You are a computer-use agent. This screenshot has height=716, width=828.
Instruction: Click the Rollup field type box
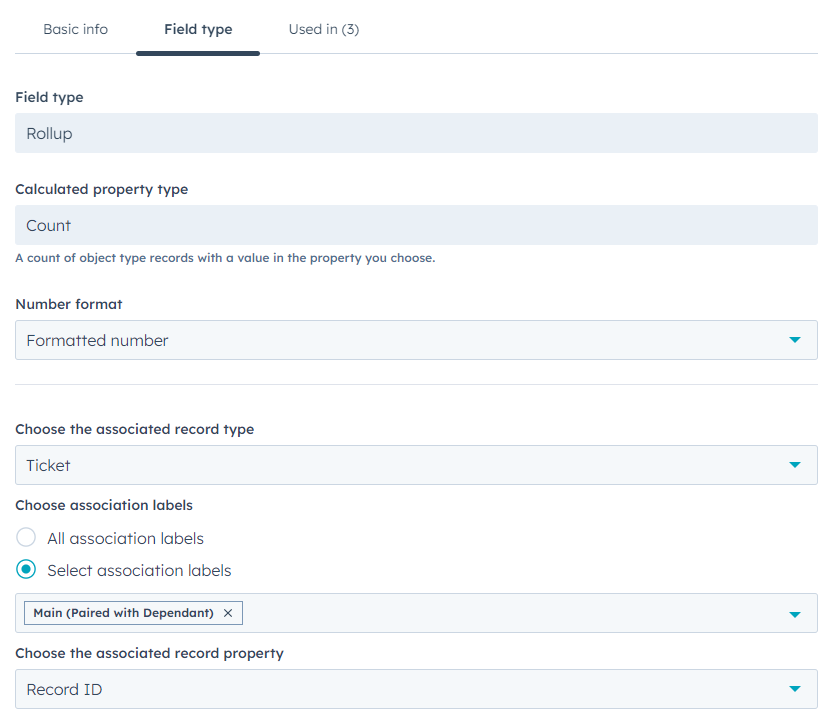(416, 133)
